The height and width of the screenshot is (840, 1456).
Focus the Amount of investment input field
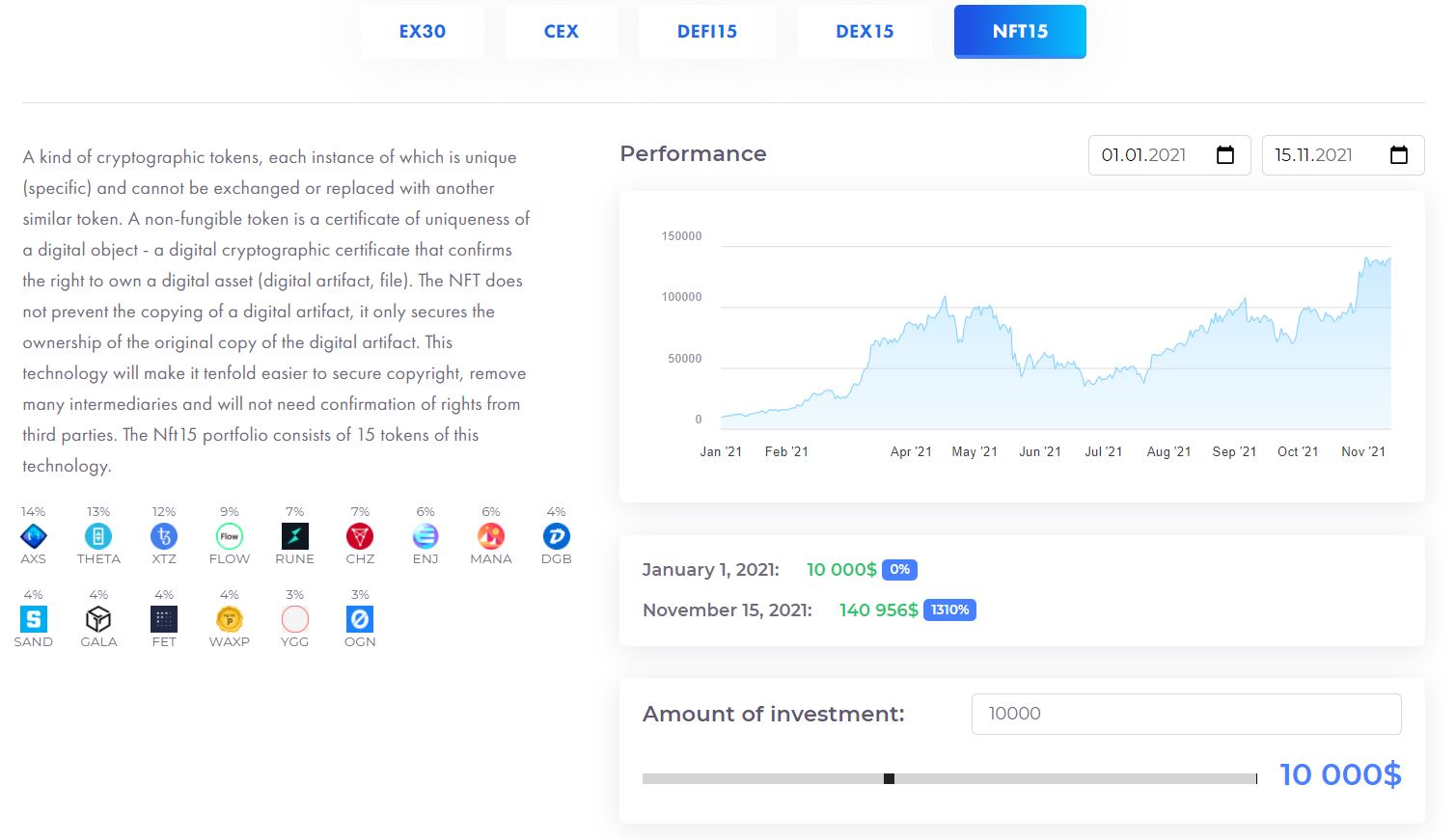pos(1186,715)
